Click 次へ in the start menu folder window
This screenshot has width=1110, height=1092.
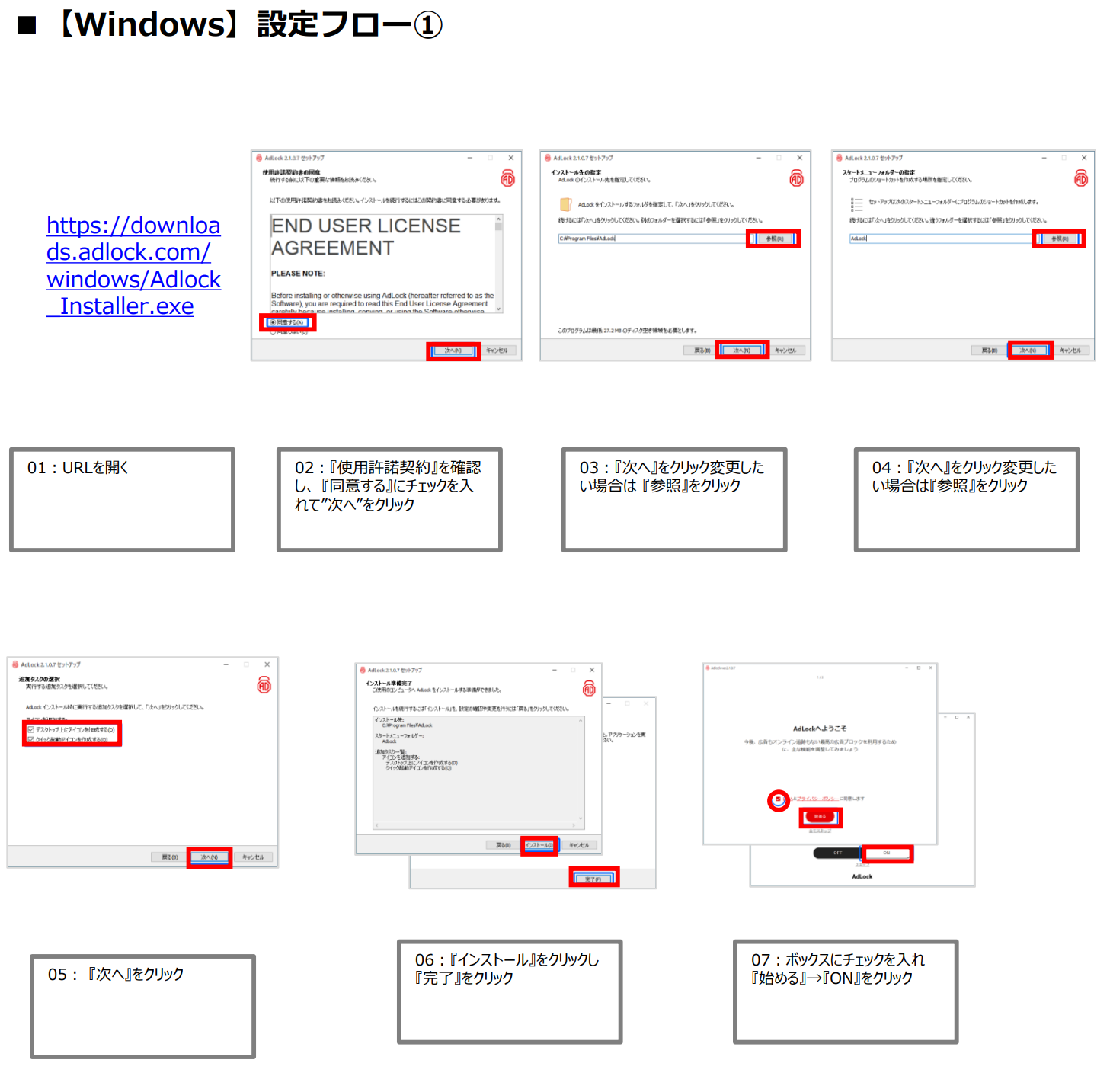pyautogui.click(x=1028, y=351)
